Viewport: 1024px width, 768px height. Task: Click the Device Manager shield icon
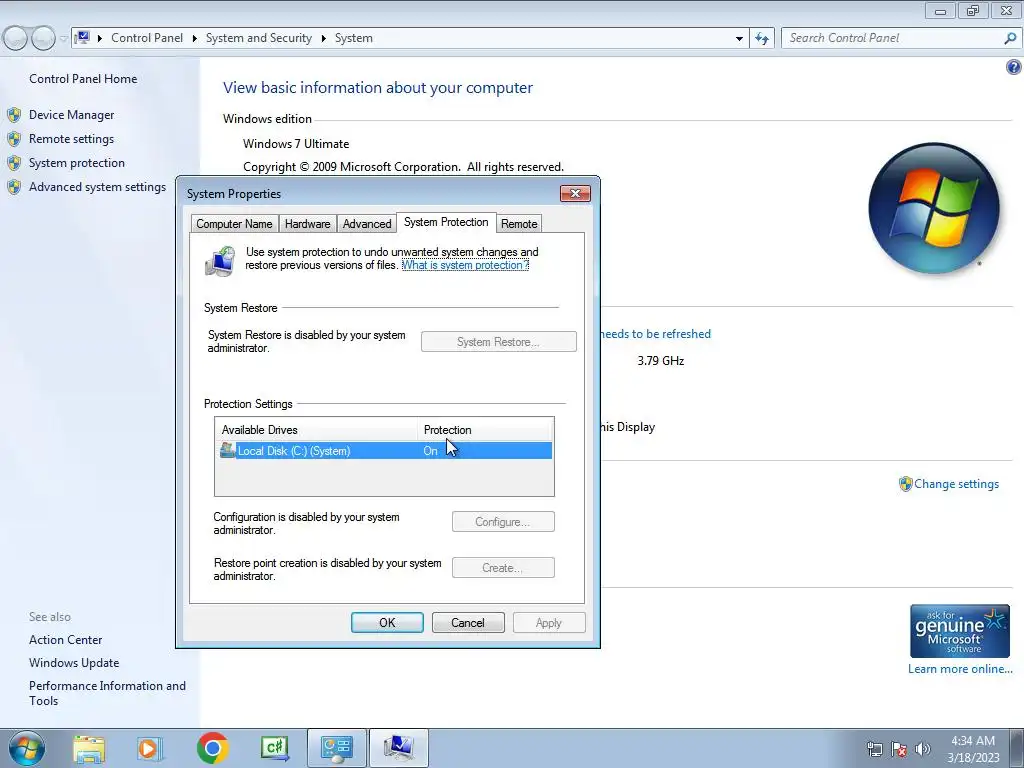tap(14, 116)
